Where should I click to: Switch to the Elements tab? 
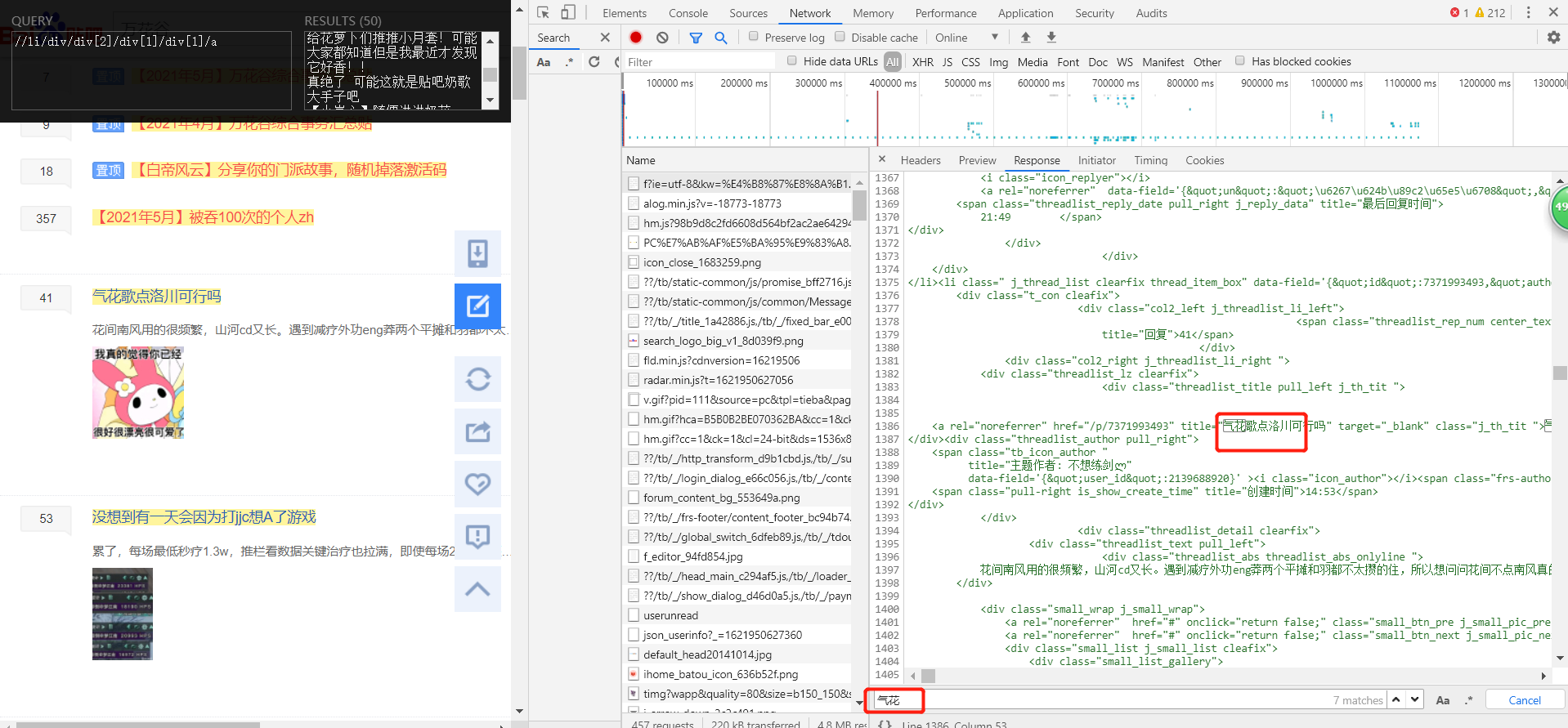[624, 13]
